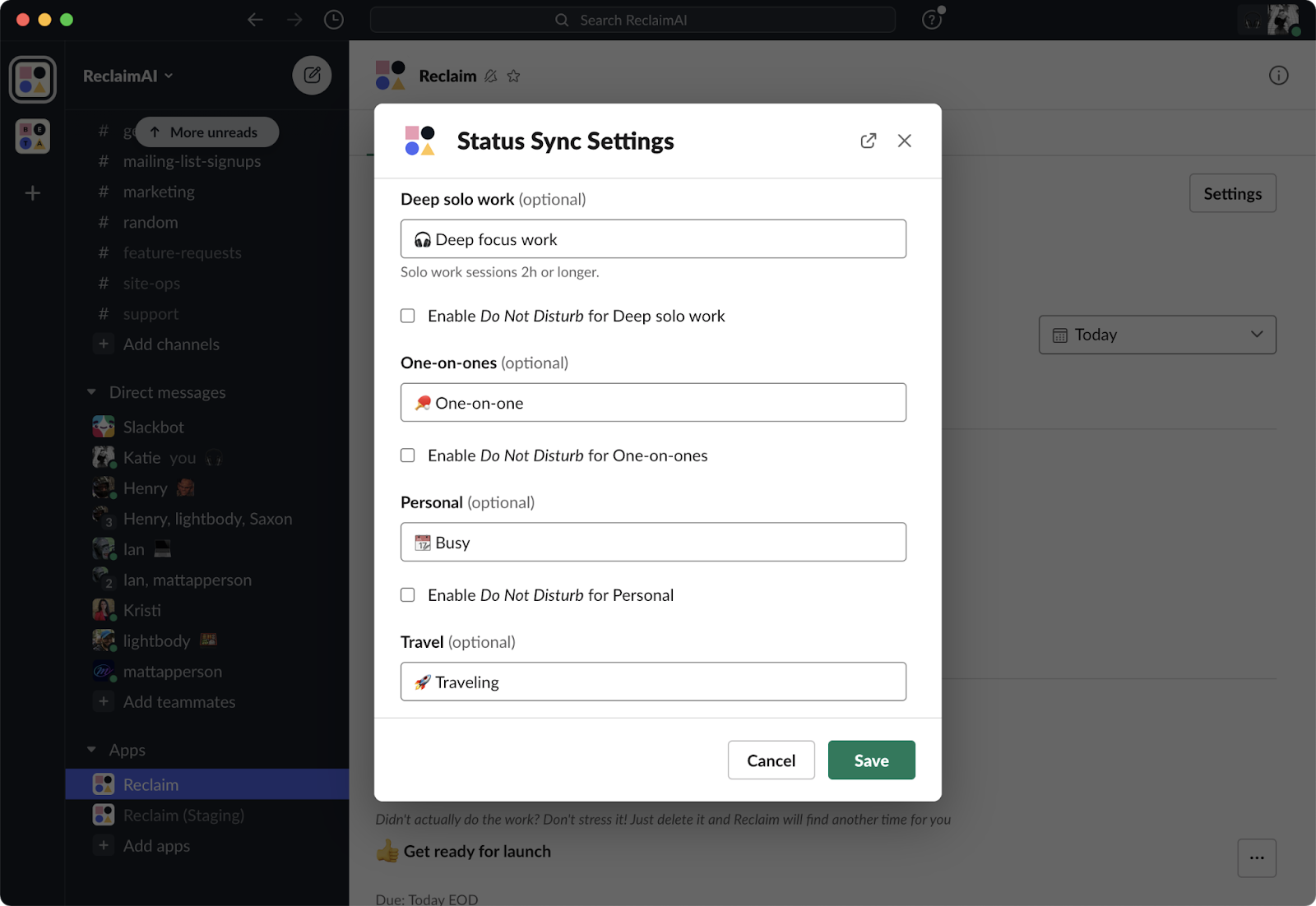The width and height of the screenshot is (1316, 906).
Task: Click the Reclaim logo in dialog header
Action: [419, 141]
